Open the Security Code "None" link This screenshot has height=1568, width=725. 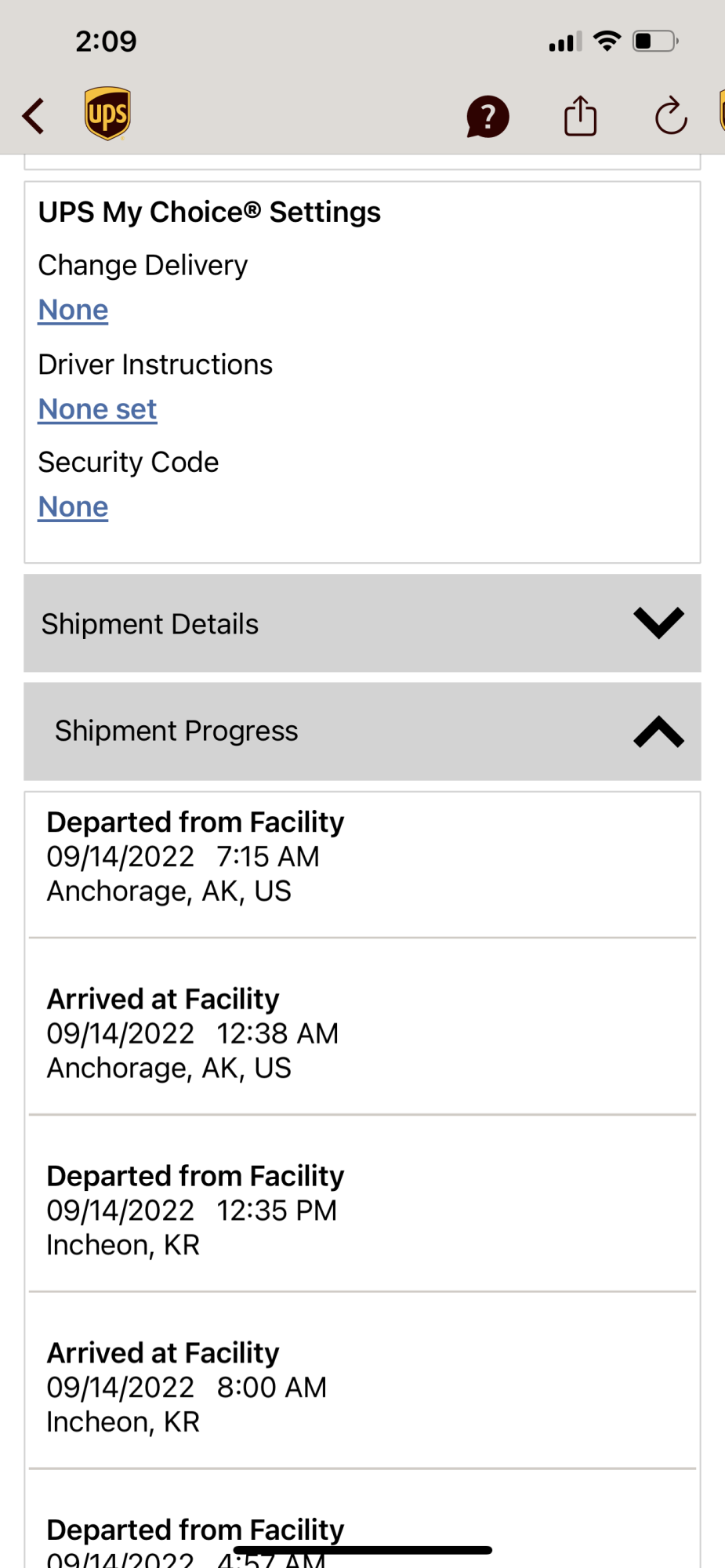(73, 507)
